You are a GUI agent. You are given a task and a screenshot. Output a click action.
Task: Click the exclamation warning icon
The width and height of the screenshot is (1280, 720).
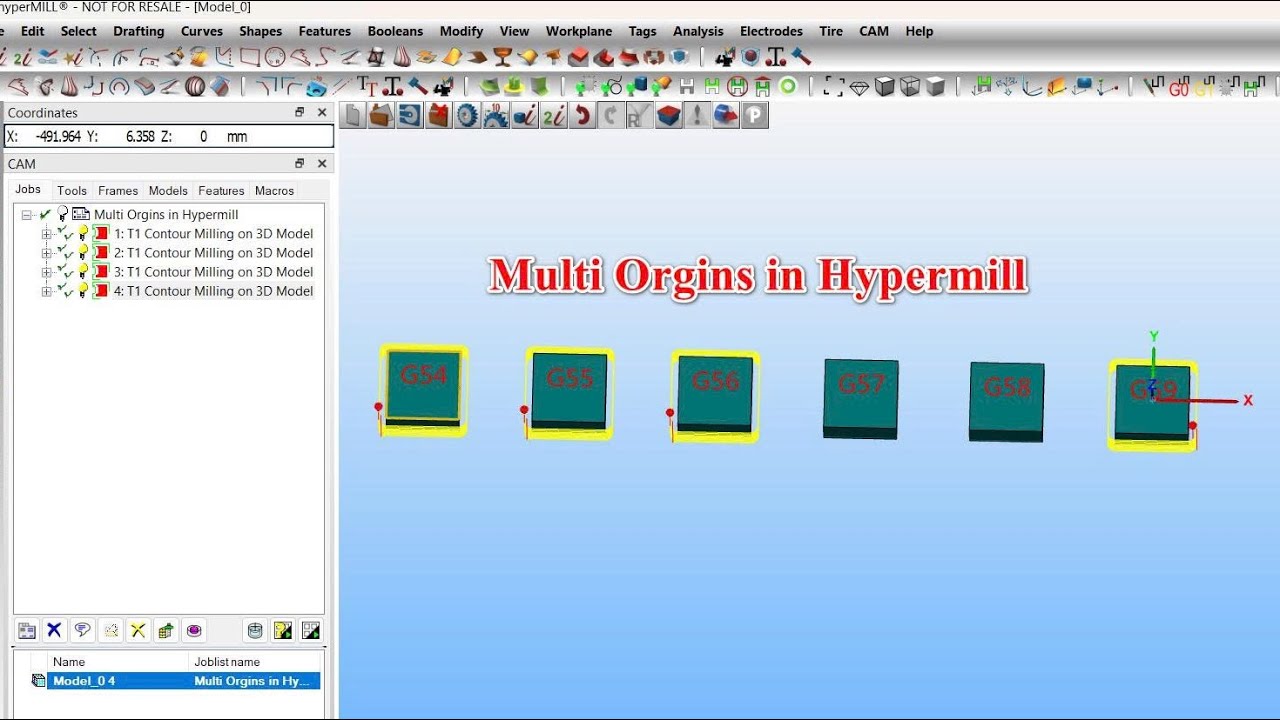coord(698,116)
